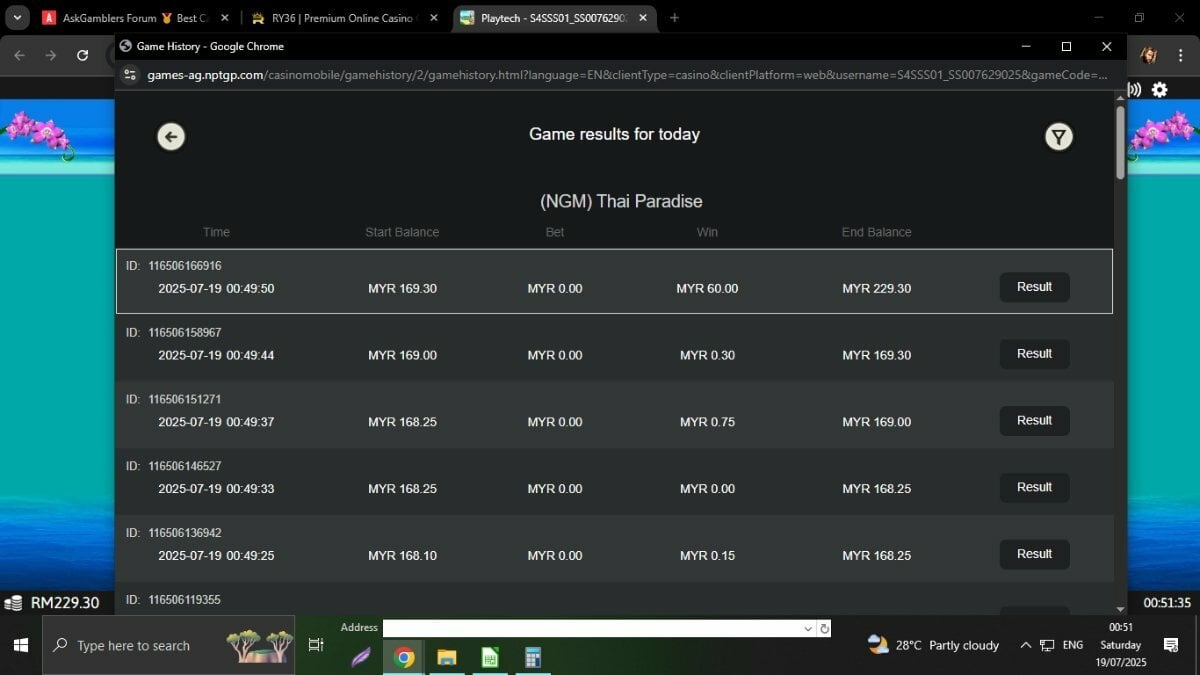Viewport: 1200px width, 675px height.
Task: Click the Type here to search box
Action: click(168, 645)
